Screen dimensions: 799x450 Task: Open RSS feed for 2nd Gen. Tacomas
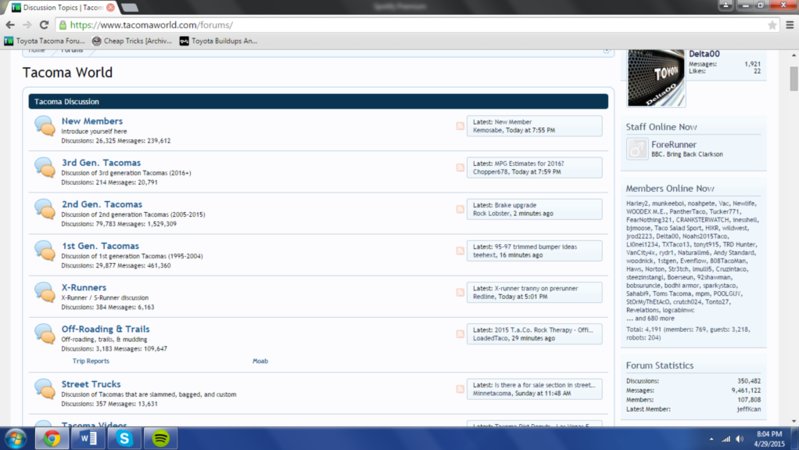(x=460, y=209)
